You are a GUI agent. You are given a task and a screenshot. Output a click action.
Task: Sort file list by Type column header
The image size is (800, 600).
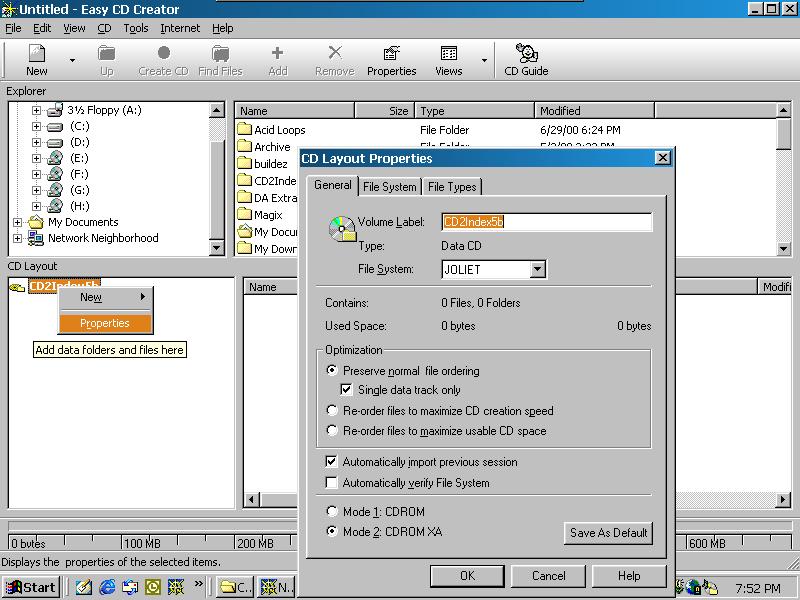474,110
